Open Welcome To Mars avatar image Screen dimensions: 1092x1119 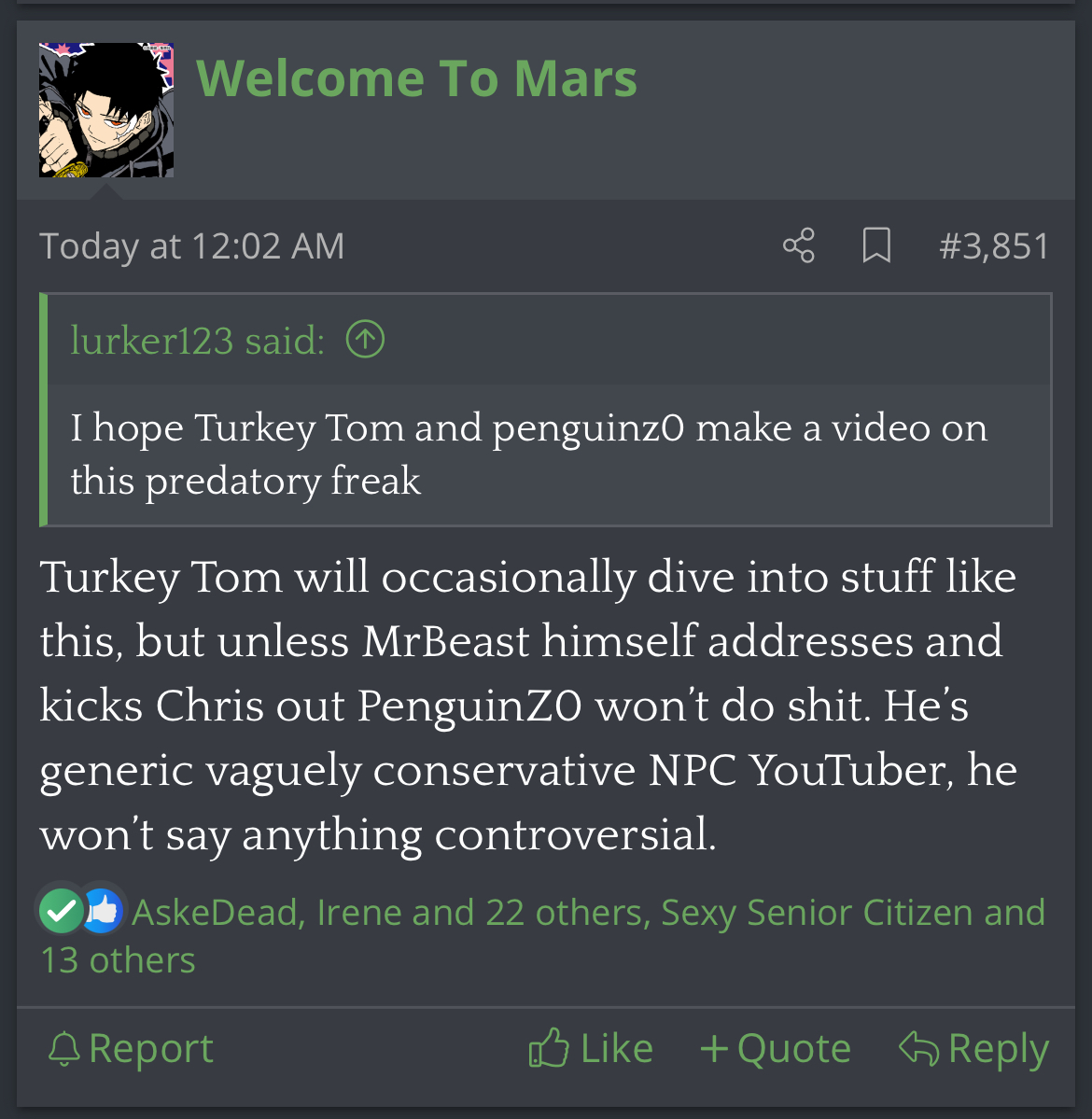[x=106, y=110]
